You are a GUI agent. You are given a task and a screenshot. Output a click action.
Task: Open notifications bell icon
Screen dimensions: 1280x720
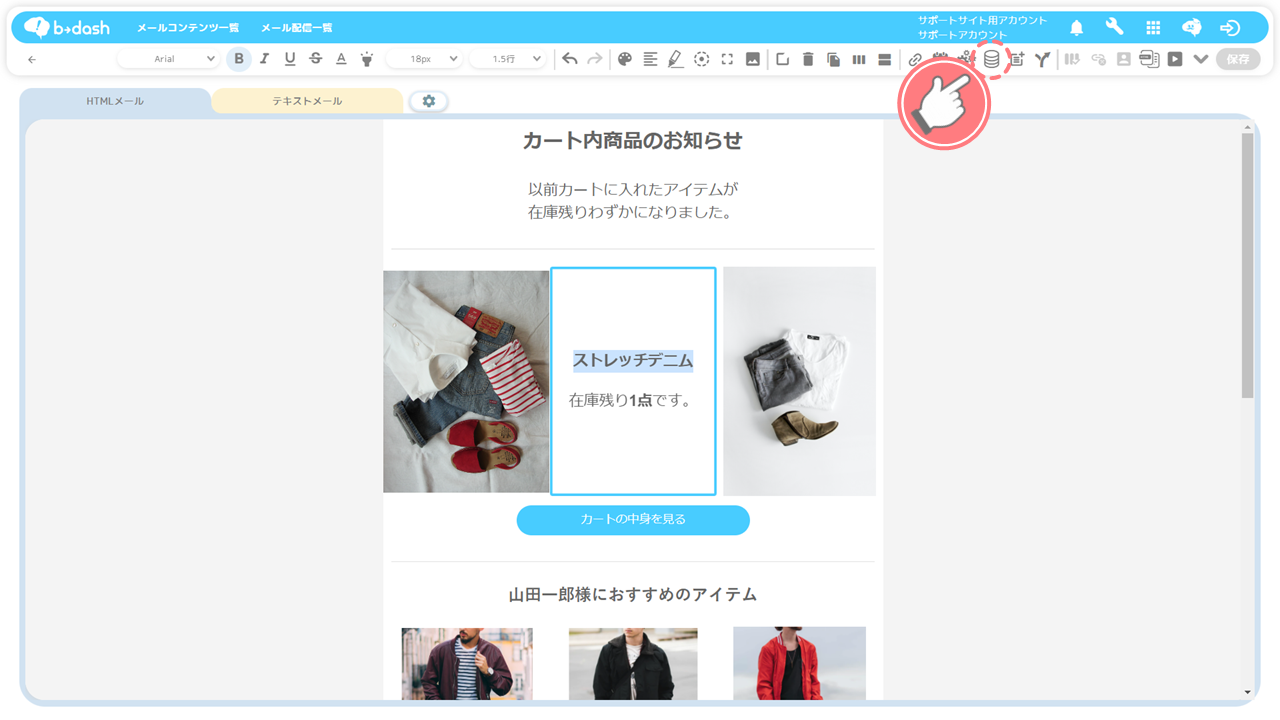[1076, 28]
